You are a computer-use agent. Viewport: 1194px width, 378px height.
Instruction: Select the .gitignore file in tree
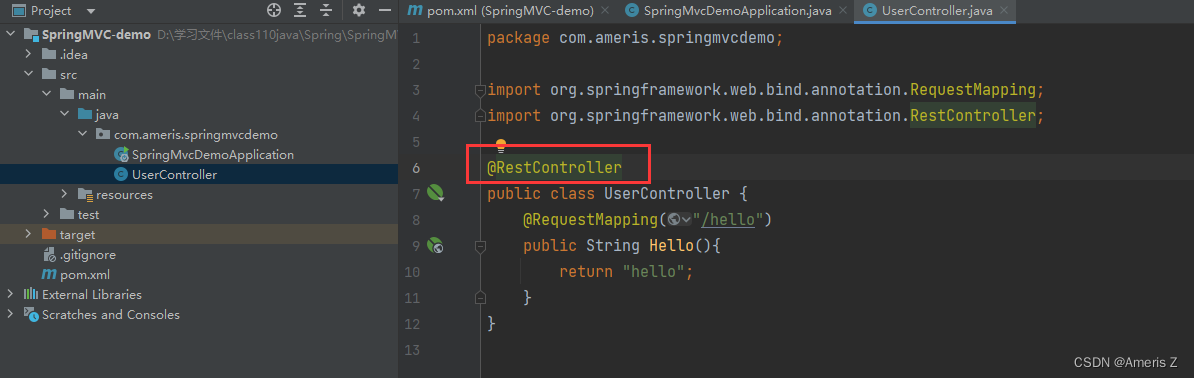tap(199, 255)
